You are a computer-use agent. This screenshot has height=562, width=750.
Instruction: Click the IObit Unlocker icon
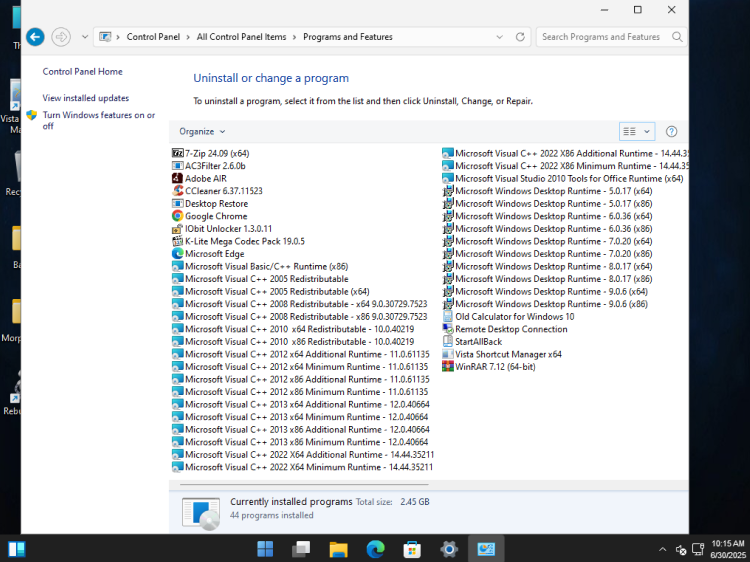[177, 228]
